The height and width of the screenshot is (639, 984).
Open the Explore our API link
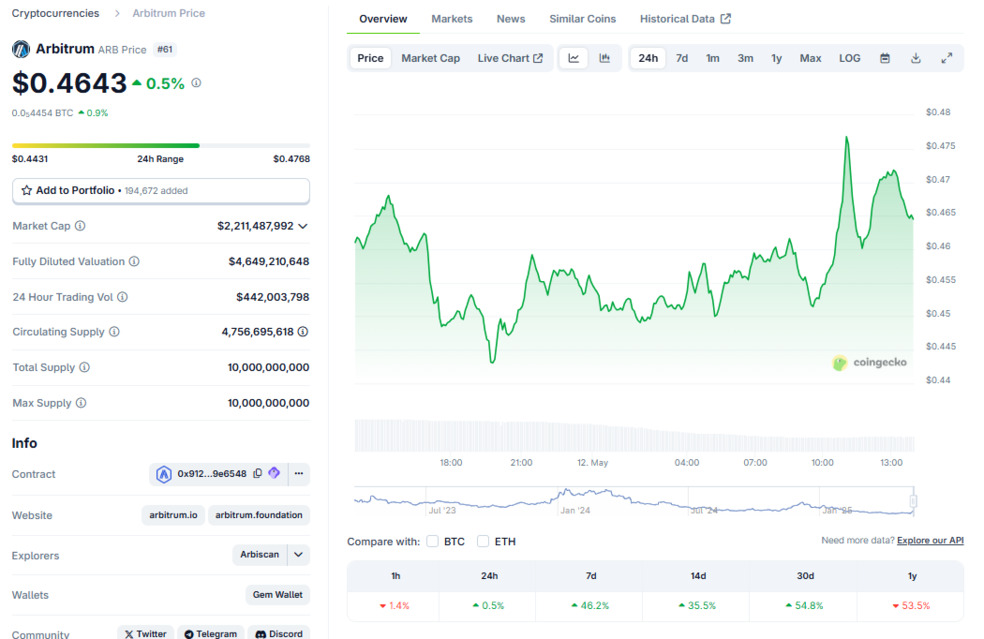(930, 540)
